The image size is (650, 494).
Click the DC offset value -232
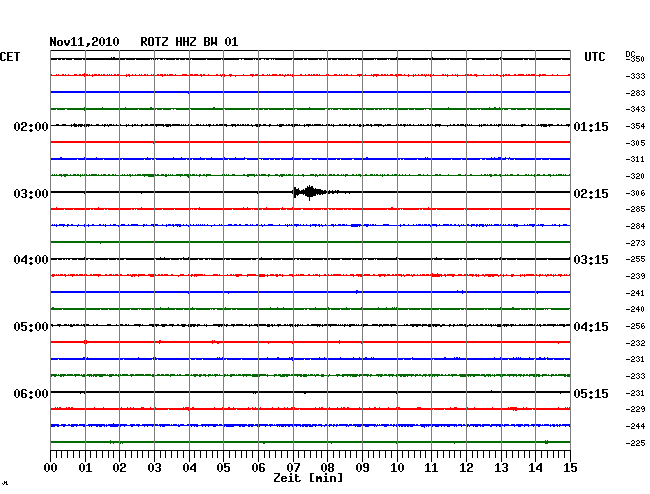[x=635, y=343]
